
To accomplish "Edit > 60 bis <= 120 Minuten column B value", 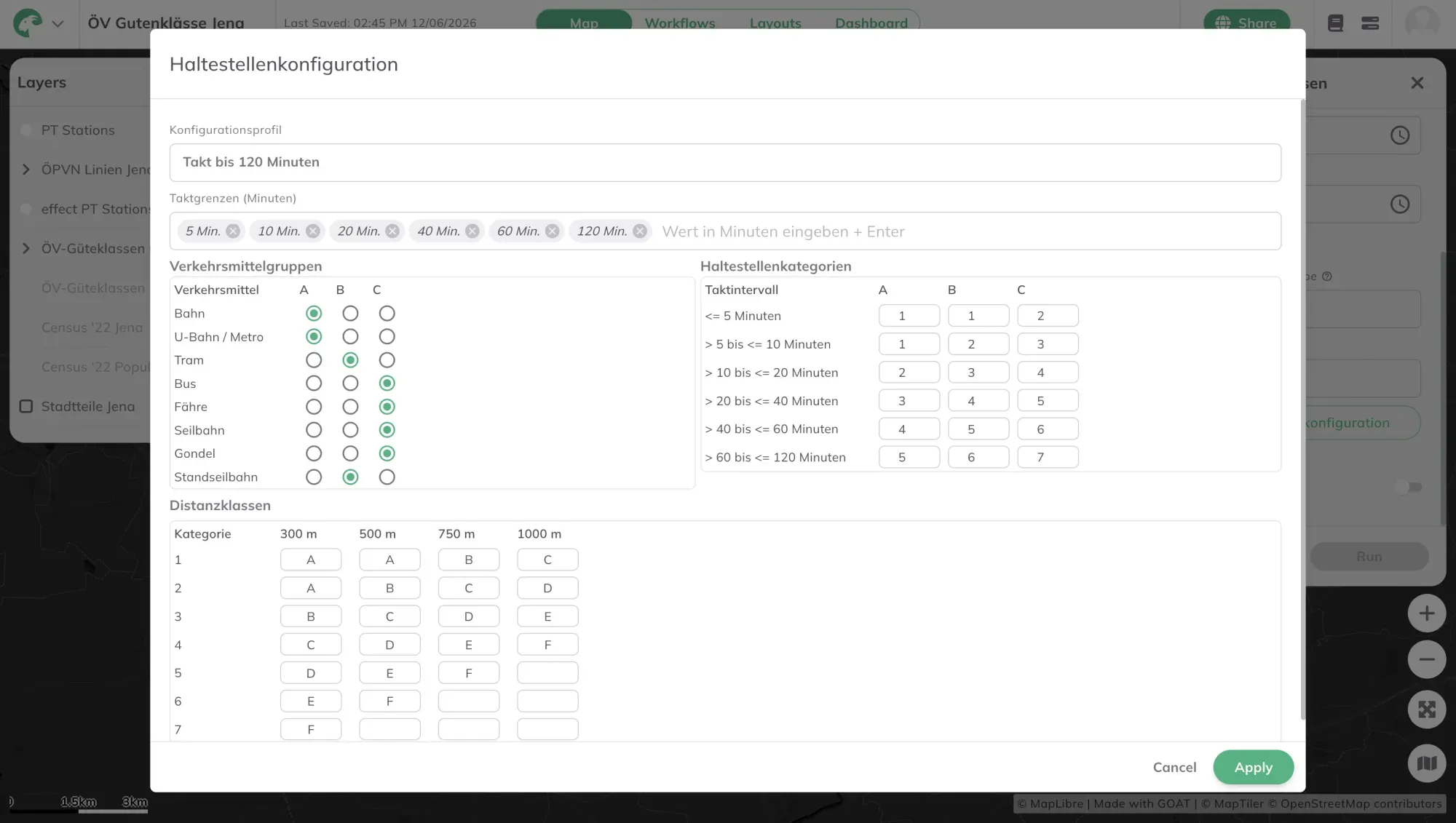I will 978,458.
